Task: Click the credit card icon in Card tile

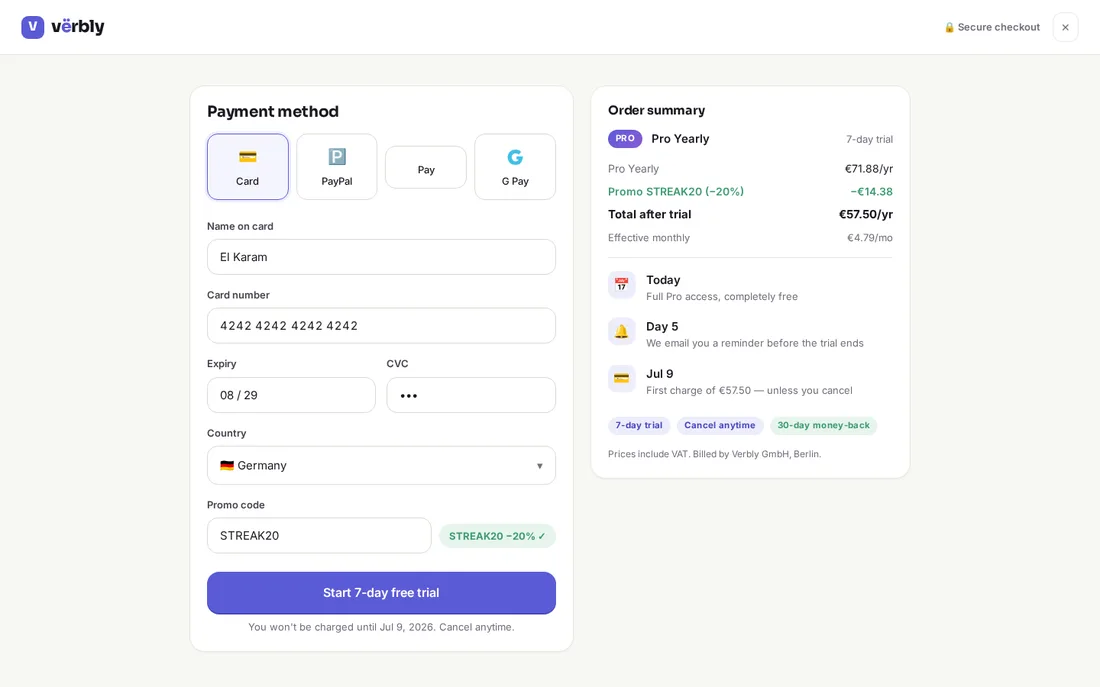Action: tap(248, 156)
